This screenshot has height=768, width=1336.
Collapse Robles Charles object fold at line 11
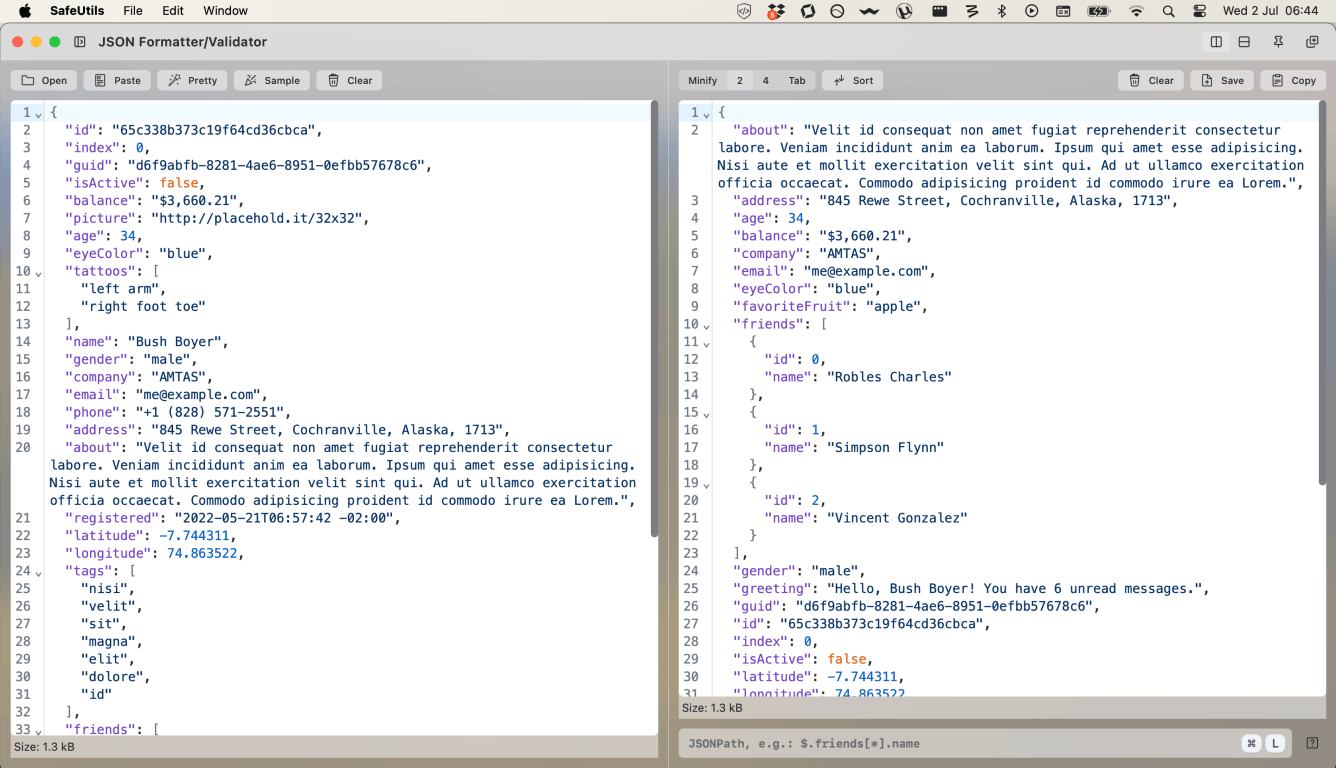click(706, 343)
